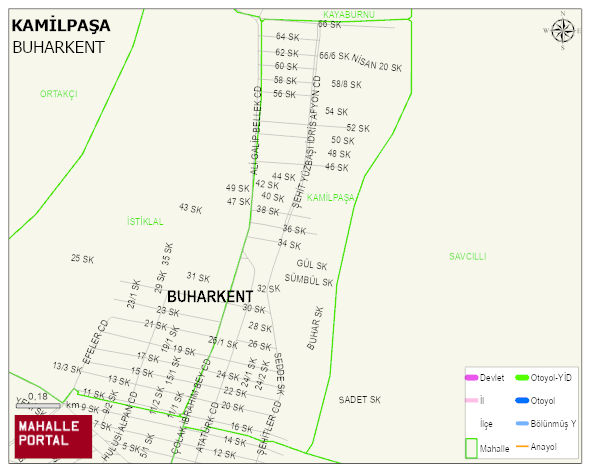Click the KAYABURNU neighborhood label
591x472 pixels.
pyautogui.click(x=349, y=15)
